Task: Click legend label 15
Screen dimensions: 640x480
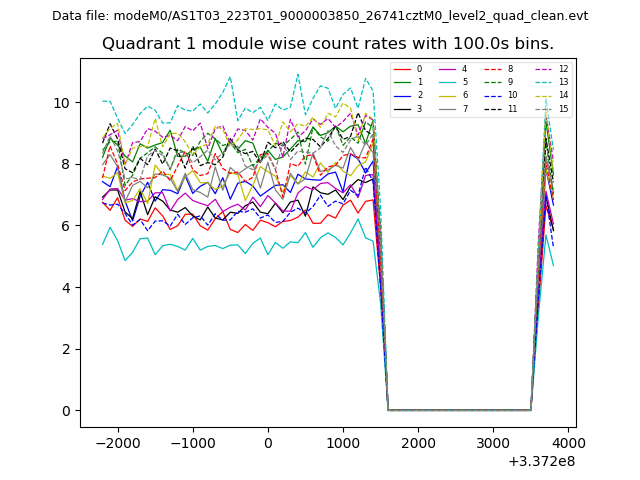Action: (563, 108)
